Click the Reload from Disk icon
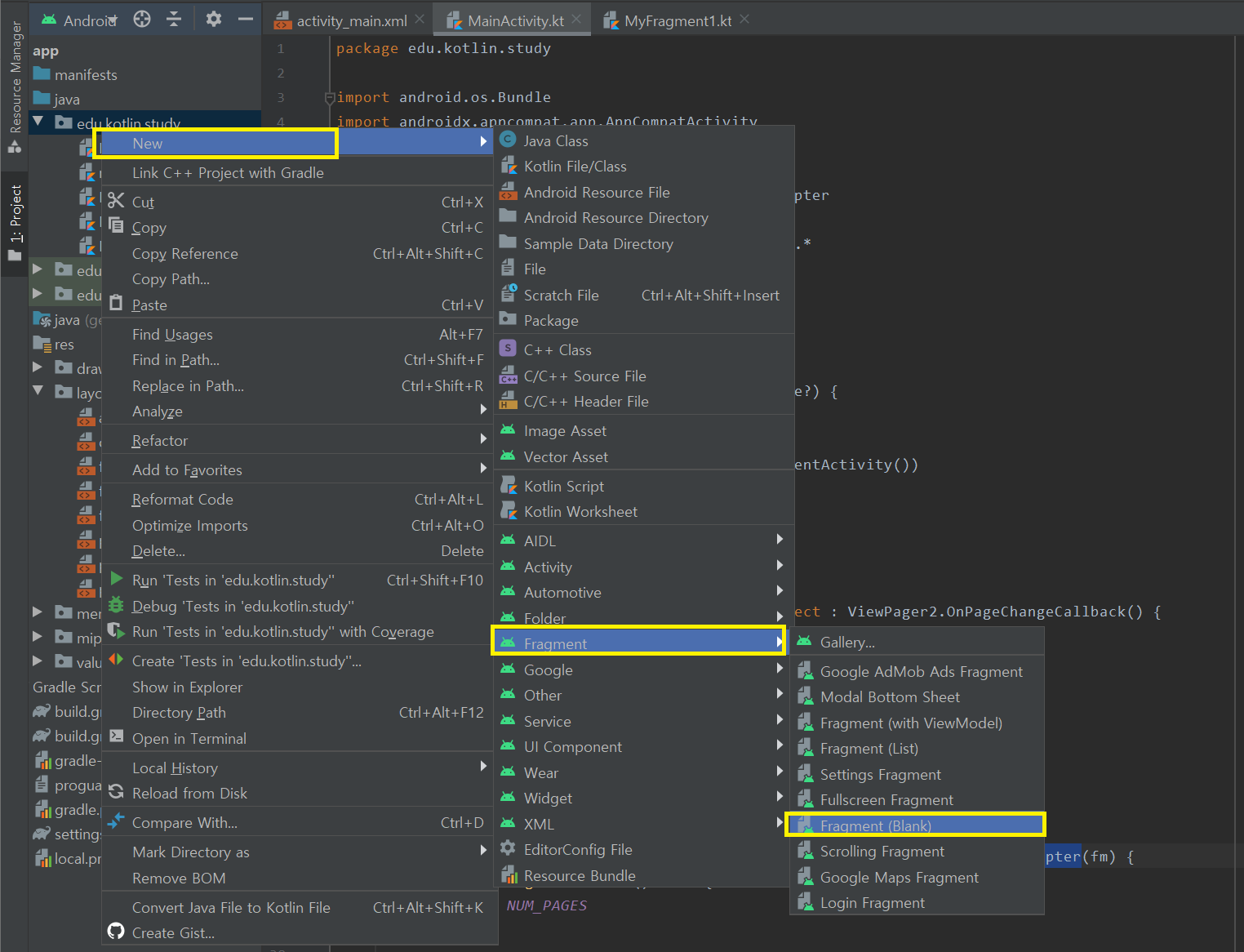Screen dimensions: 1244x952 (x=117, y=792)
